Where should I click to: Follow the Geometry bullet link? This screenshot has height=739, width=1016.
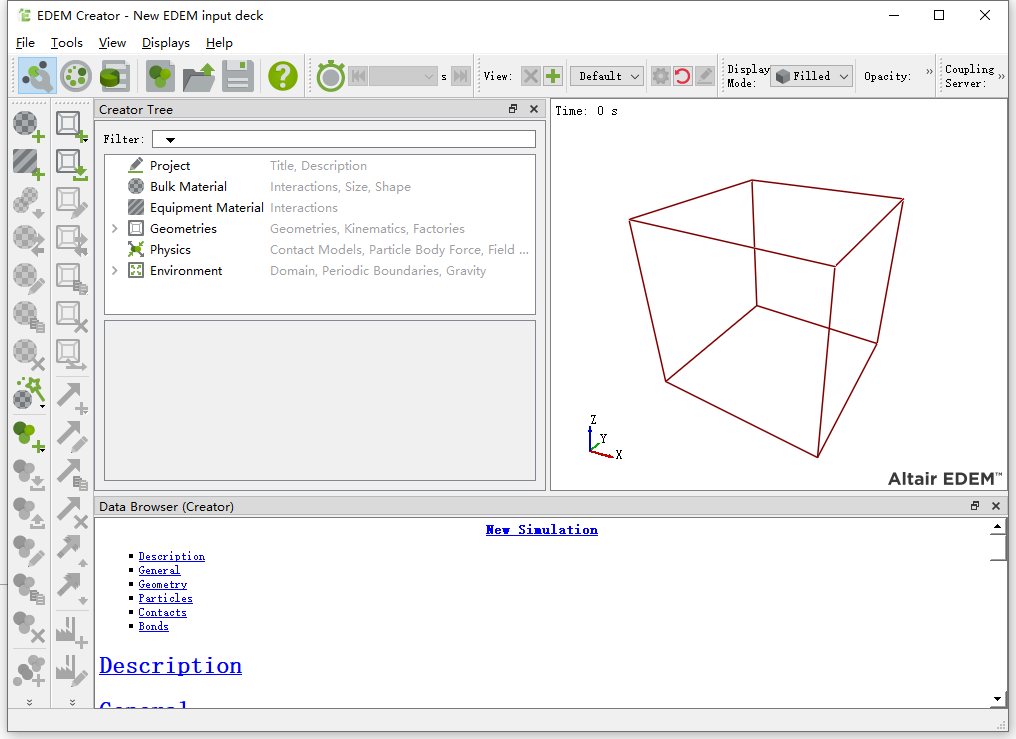click(163, 584)
